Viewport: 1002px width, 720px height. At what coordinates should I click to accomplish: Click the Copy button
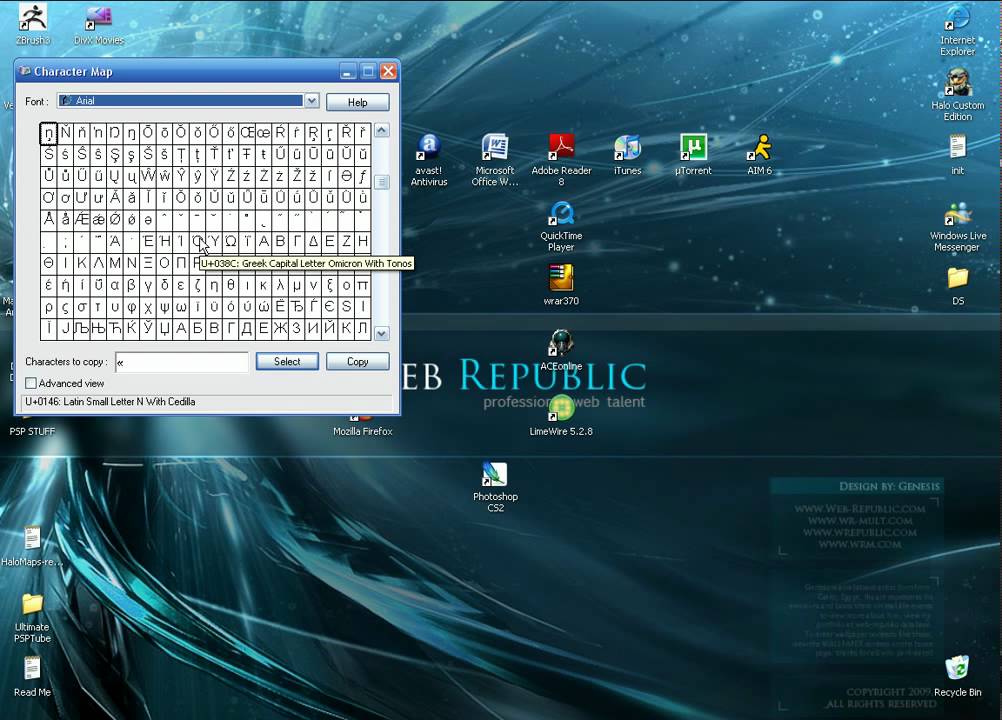click(357, 362)
